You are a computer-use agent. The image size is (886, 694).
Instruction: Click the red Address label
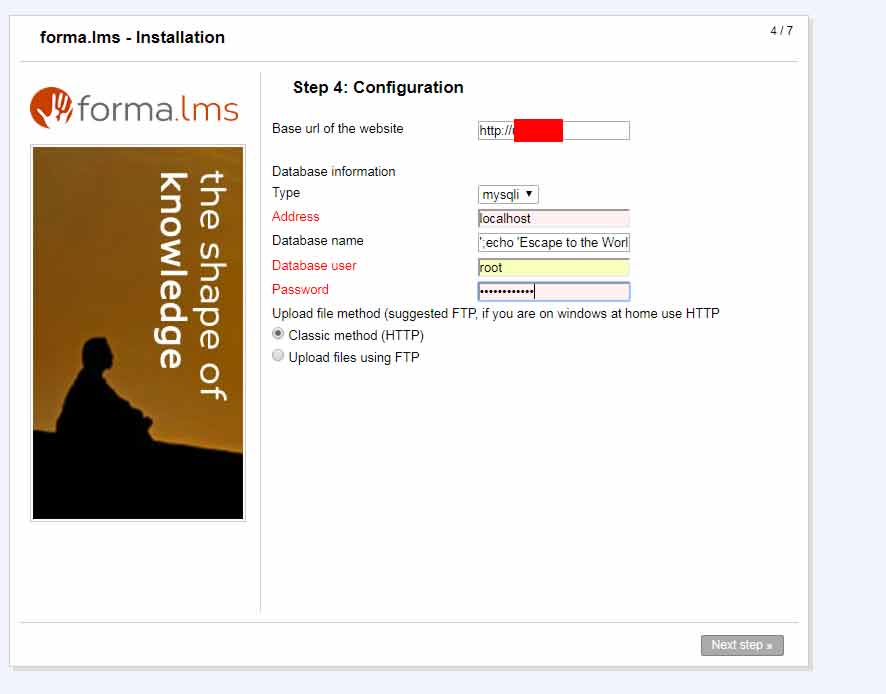click(x=296, y=217)
